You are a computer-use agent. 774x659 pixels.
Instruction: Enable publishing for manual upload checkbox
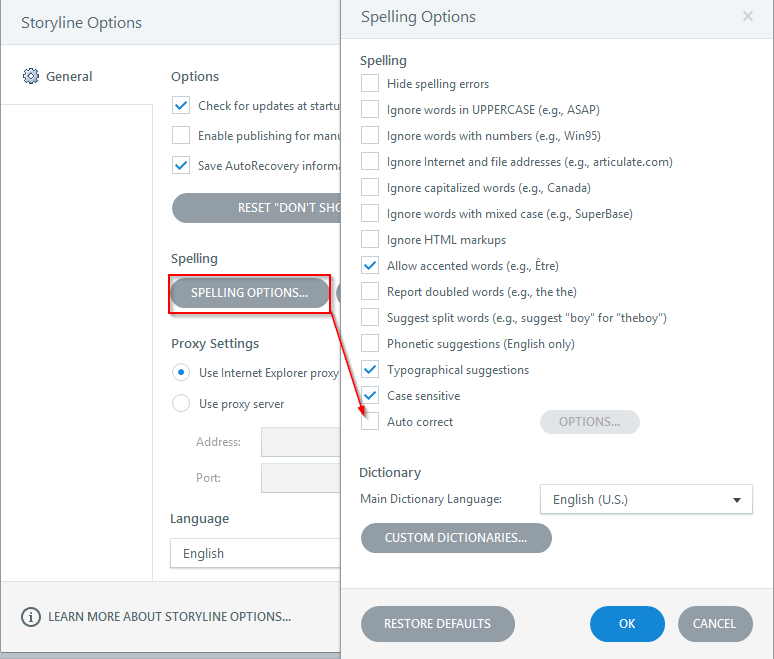181,135
